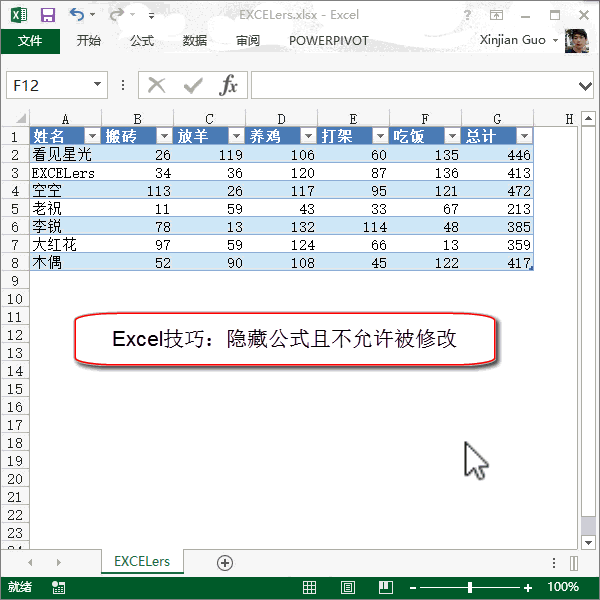Image resolution: width=600 pixels, height=600 pixels.
Task: Click the macro recording icon in status bar
Action: [x=59, y=587]
